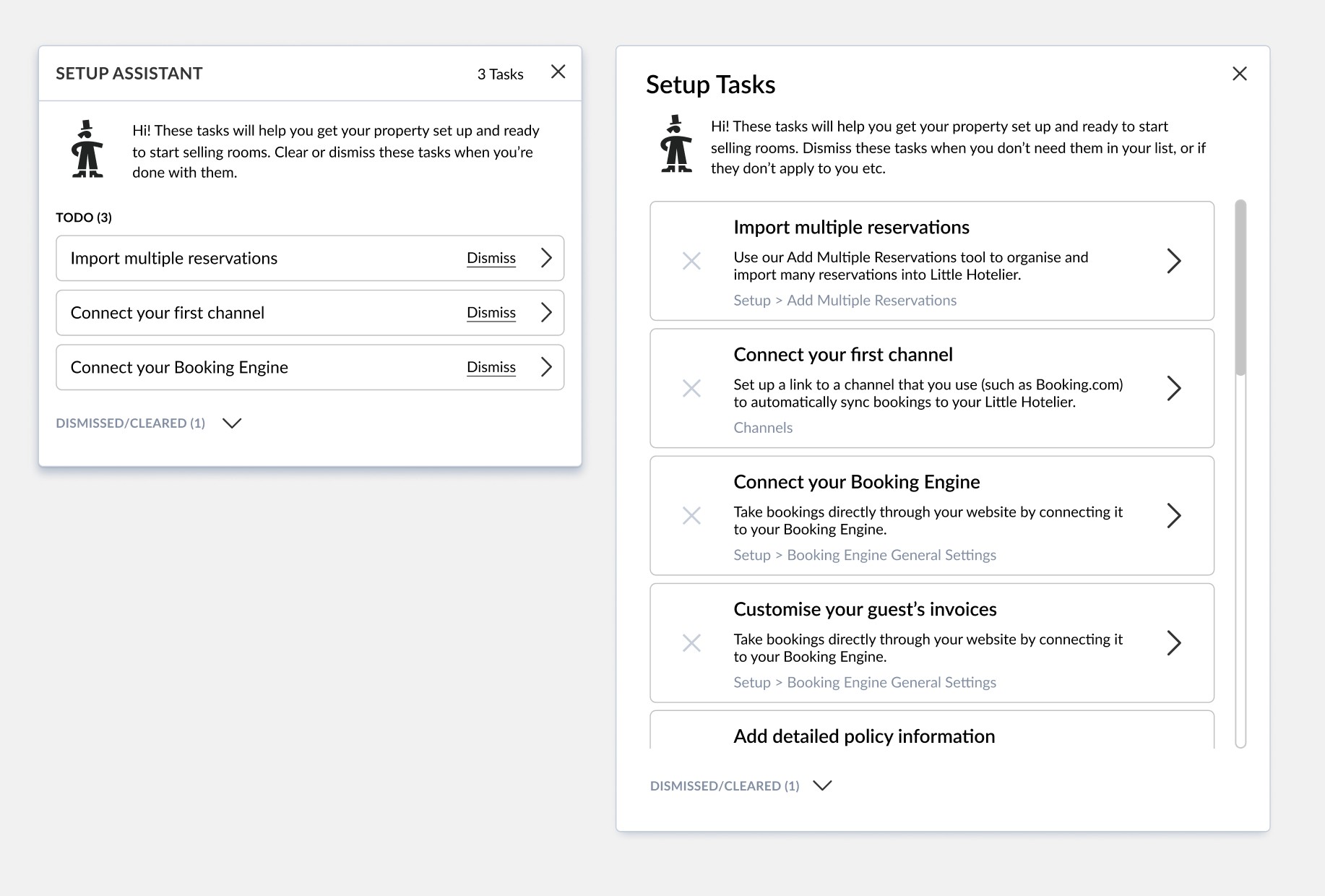1325x896 pixels.
Task: Dismiss Connect your Booking Engine task link
Action: pyautogui.click(x=491, y=367)
